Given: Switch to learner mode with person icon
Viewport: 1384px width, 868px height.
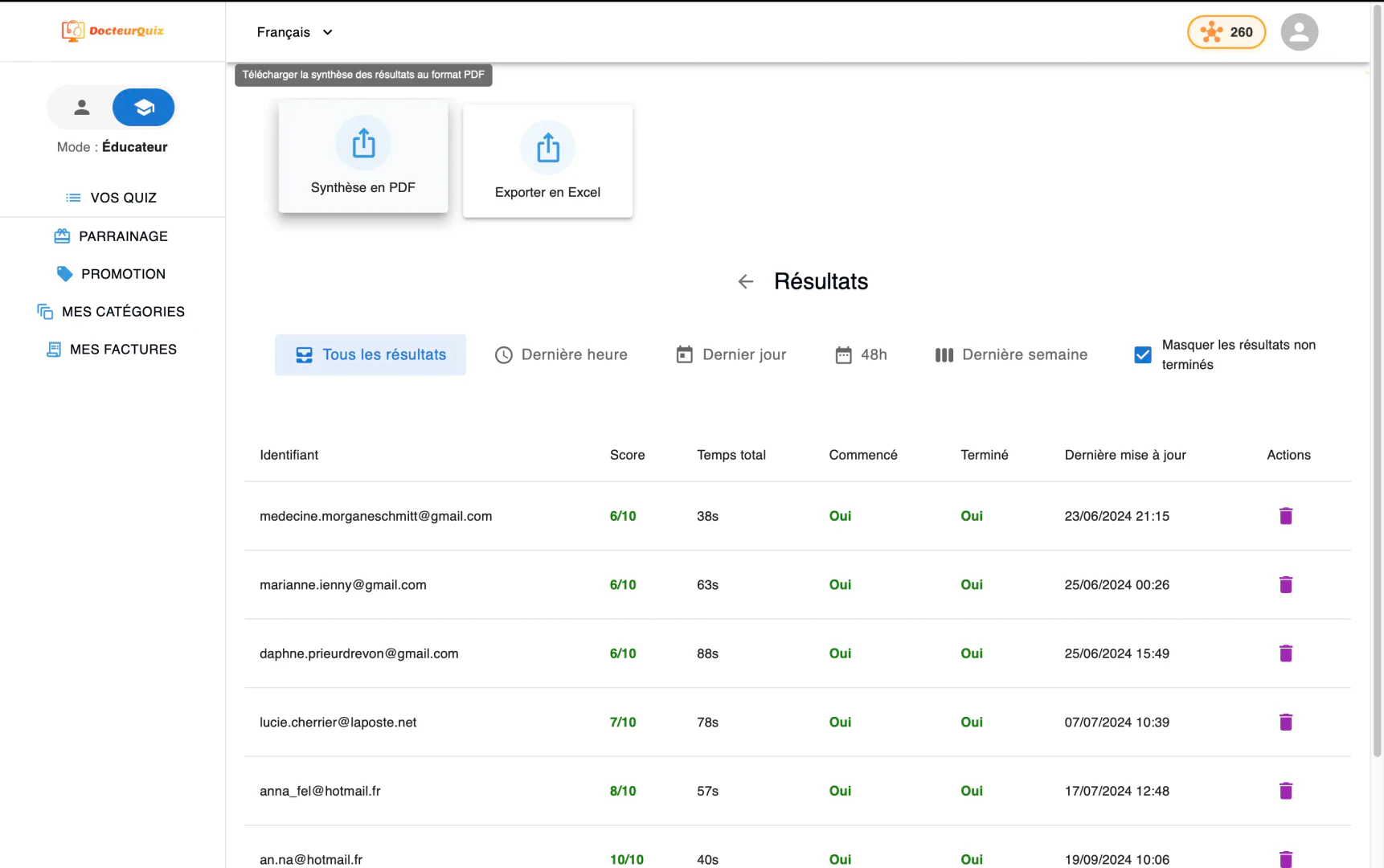Looking at the screenshot, I should pyautogui.click(x=81, y=107).
